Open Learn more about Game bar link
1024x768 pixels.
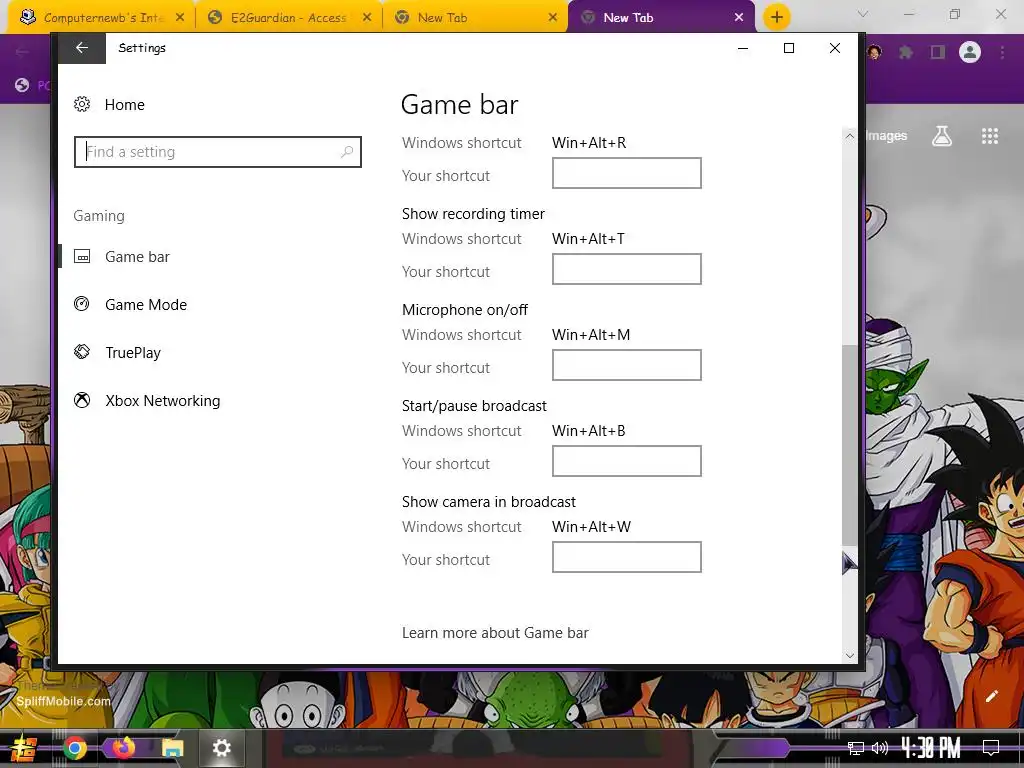click(495, 633)
